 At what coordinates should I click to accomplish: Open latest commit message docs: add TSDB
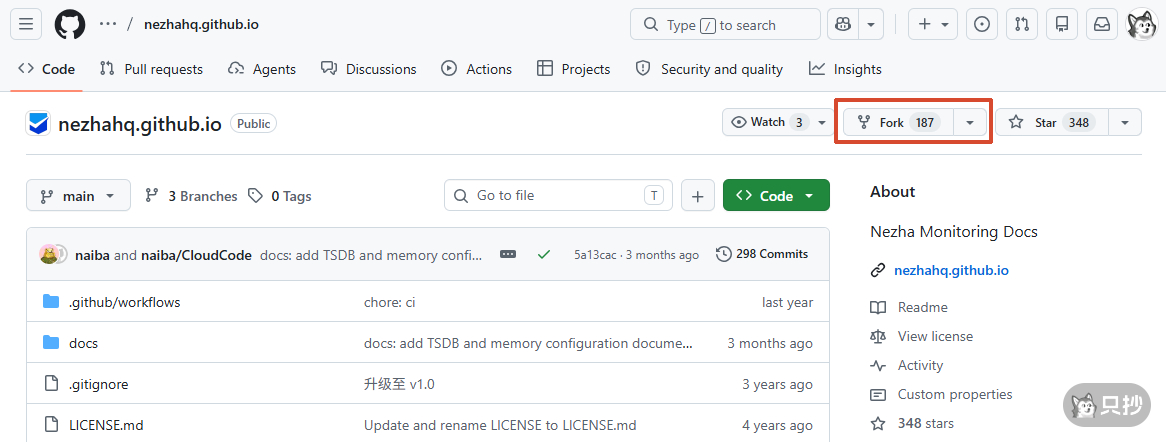(371, 255)
